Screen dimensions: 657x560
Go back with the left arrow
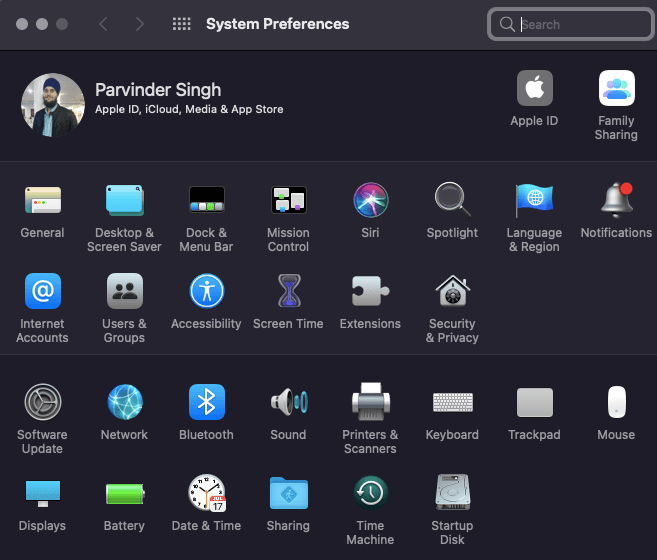103,24
